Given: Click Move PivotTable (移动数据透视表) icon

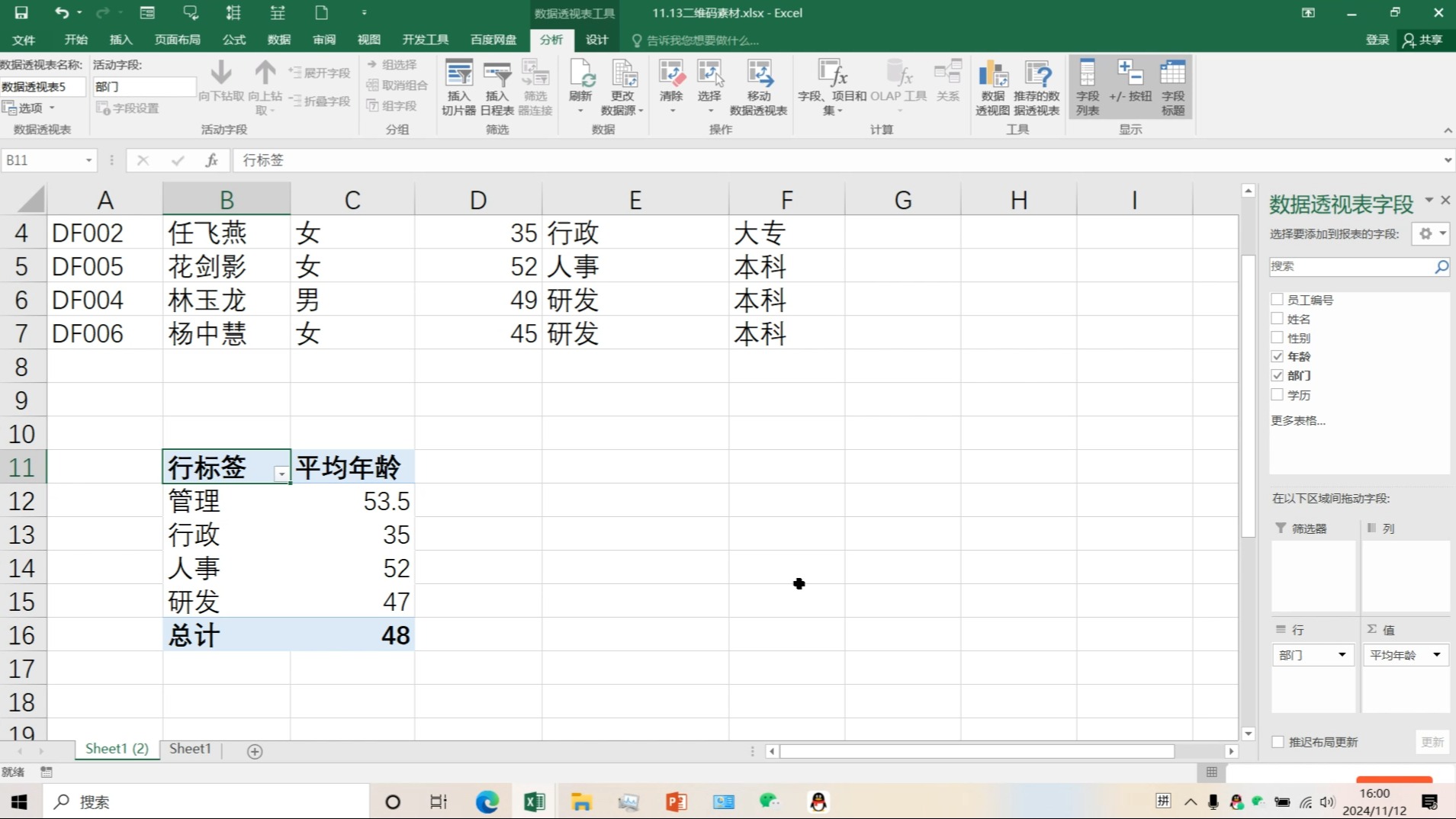Looking at the screenshot, I should [758, 87].
